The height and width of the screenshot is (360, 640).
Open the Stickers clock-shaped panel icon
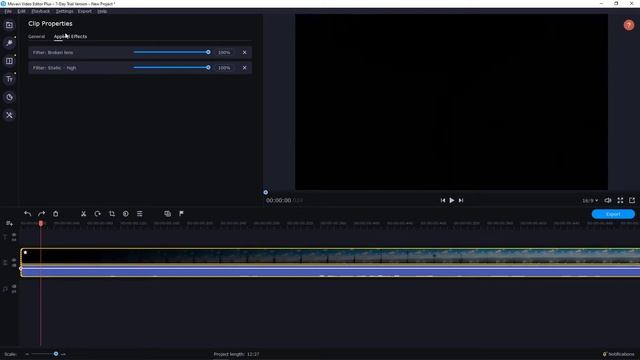[9, 97]
